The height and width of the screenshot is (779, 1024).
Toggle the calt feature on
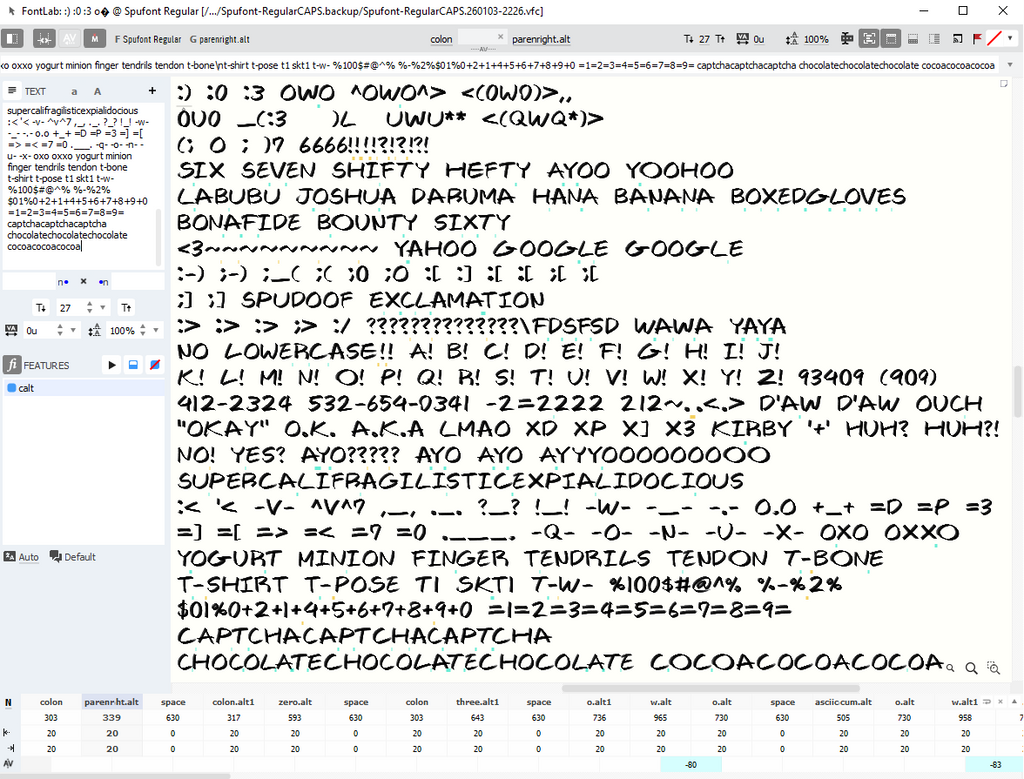12,388
